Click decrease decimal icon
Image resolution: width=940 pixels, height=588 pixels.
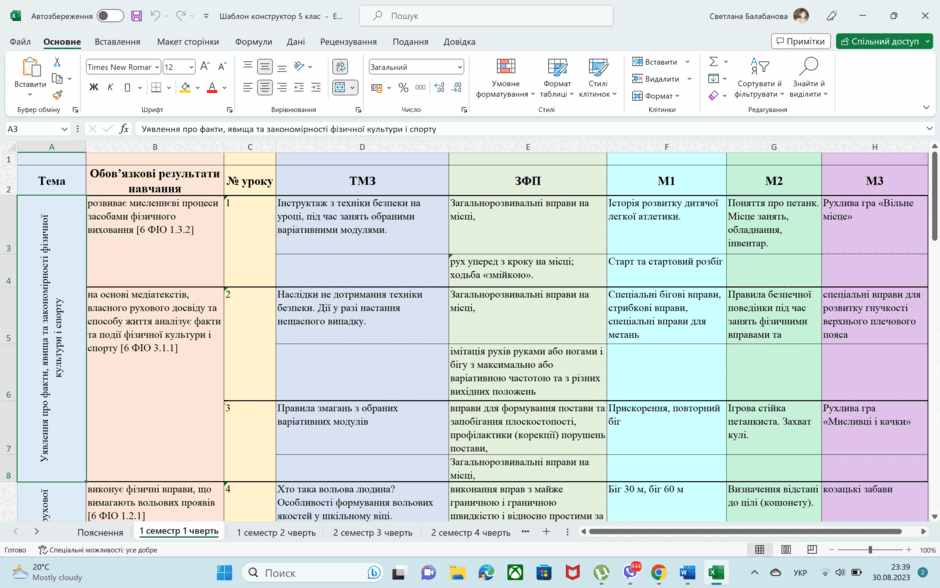point(457,88)
